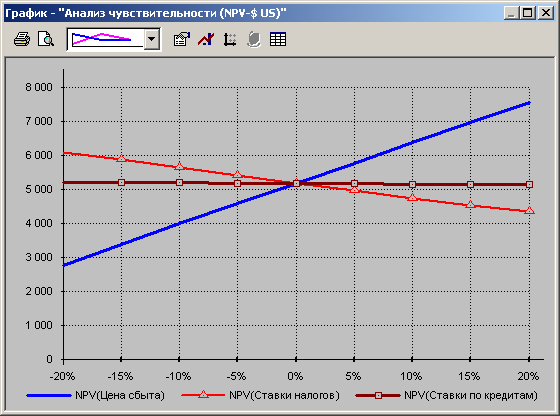Click the print chart icon

click(x=22, y=39)
